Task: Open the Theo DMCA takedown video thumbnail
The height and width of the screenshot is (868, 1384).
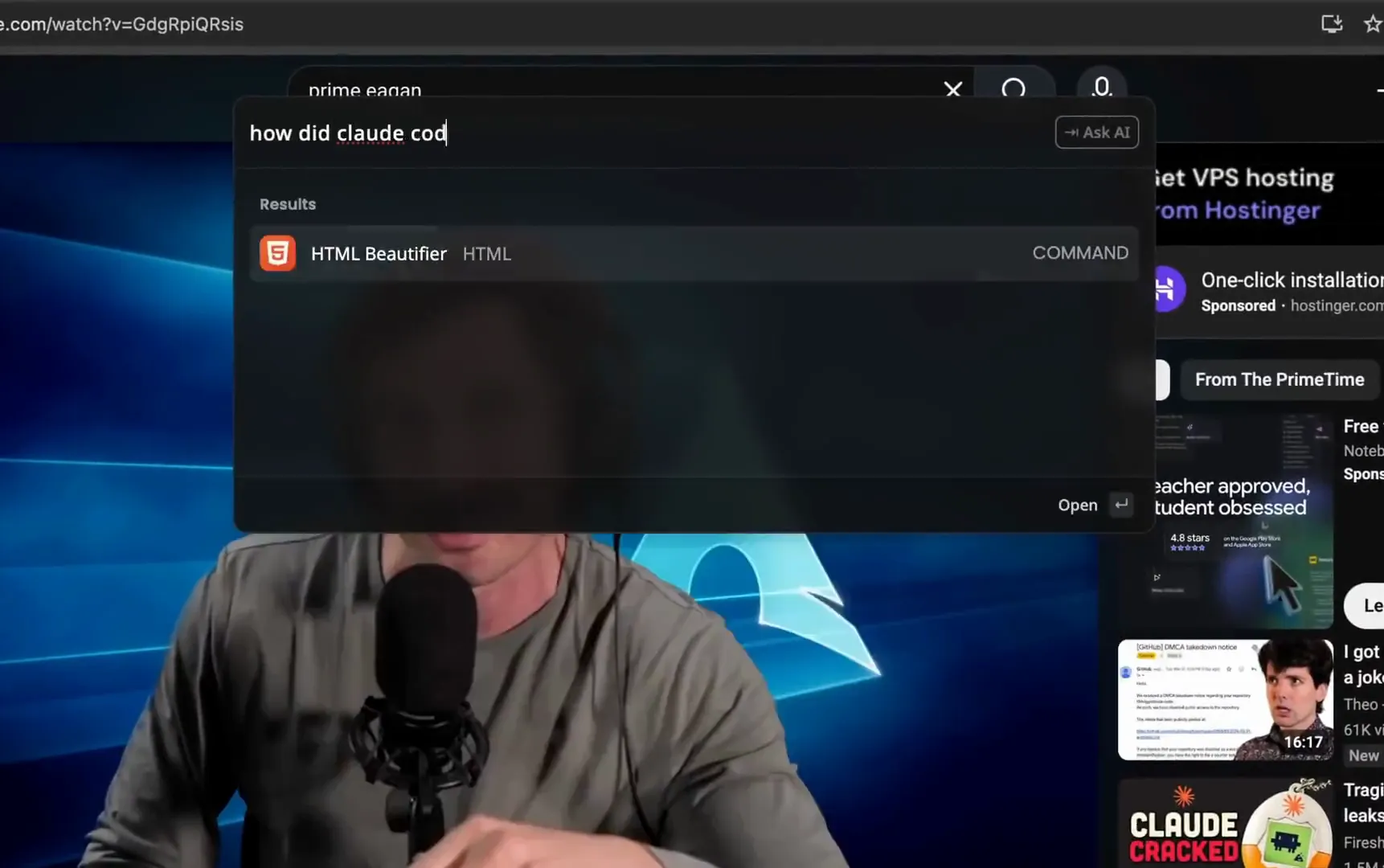Action: click(1225, 699)
